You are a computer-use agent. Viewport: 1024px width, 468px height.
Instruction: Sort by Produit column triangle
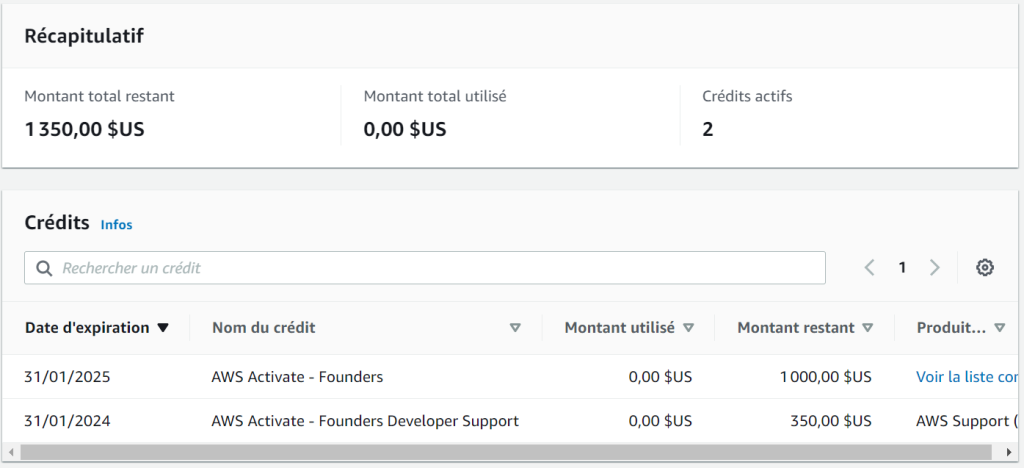coord(999,328)
